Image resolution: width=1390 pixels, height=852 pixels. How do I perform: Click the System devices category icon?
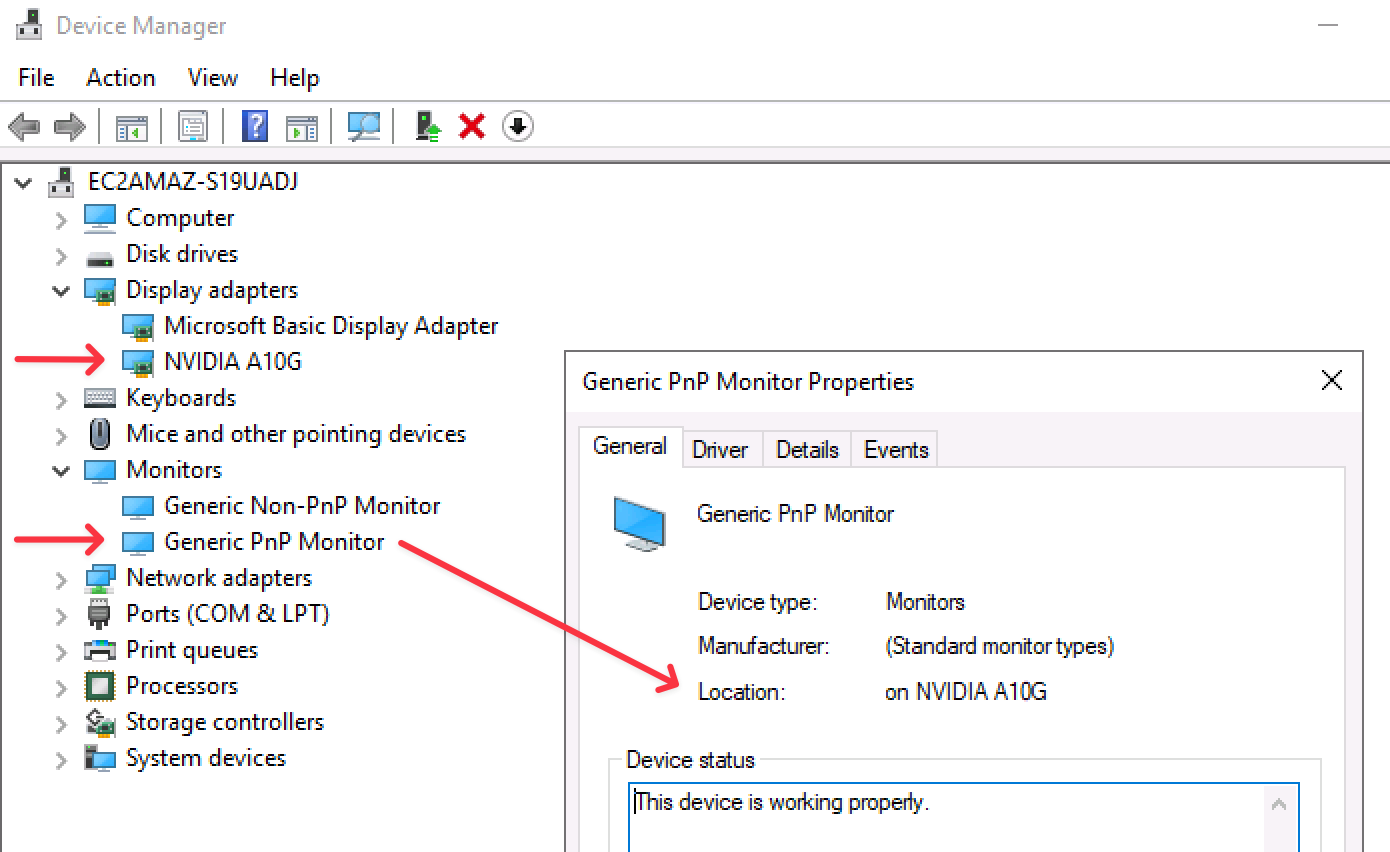click(x=100, y=758)
